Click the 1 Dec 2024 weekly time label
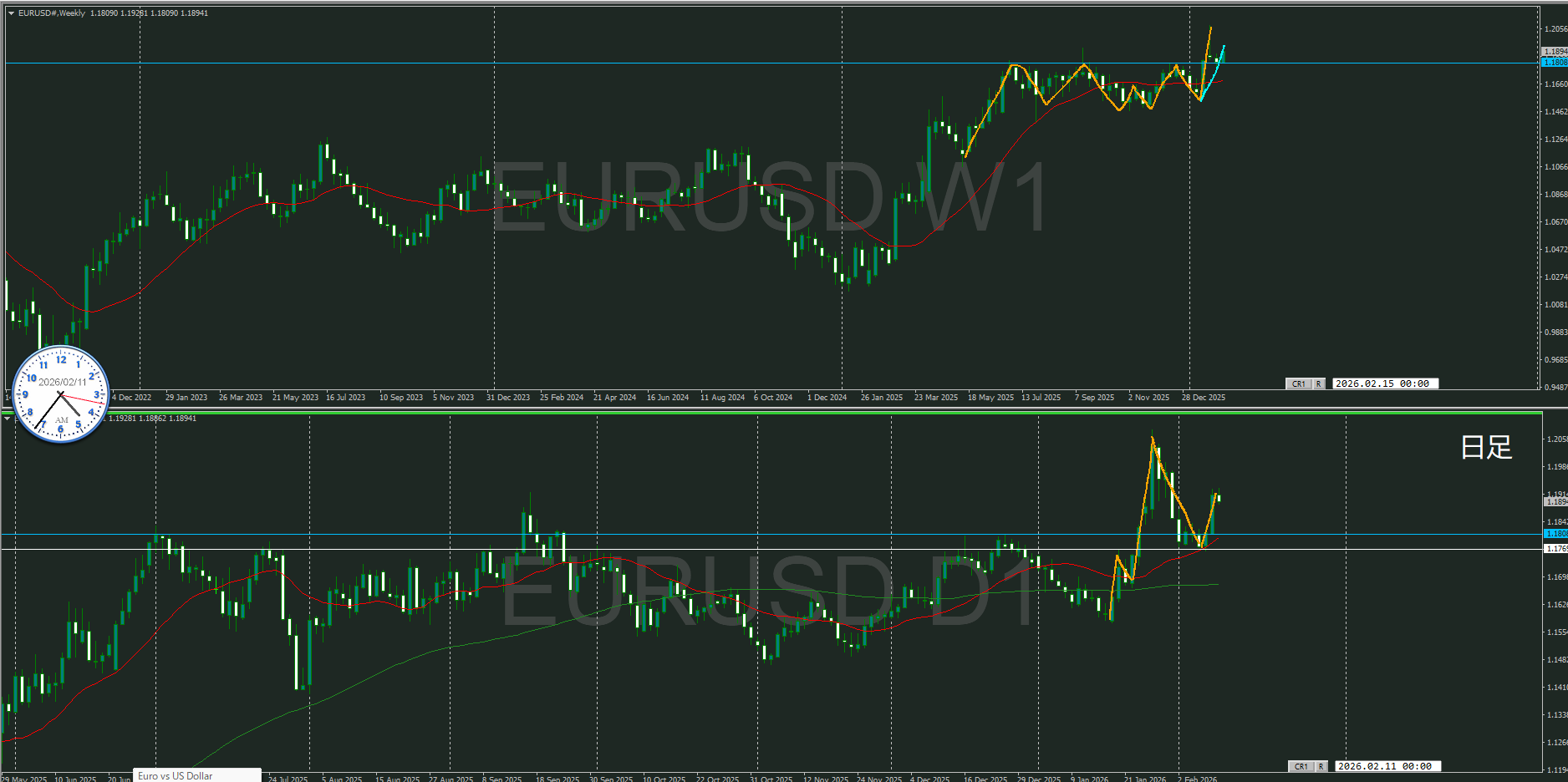The height and width of the screenshot is (782, 1568). (x=827, y=398)
